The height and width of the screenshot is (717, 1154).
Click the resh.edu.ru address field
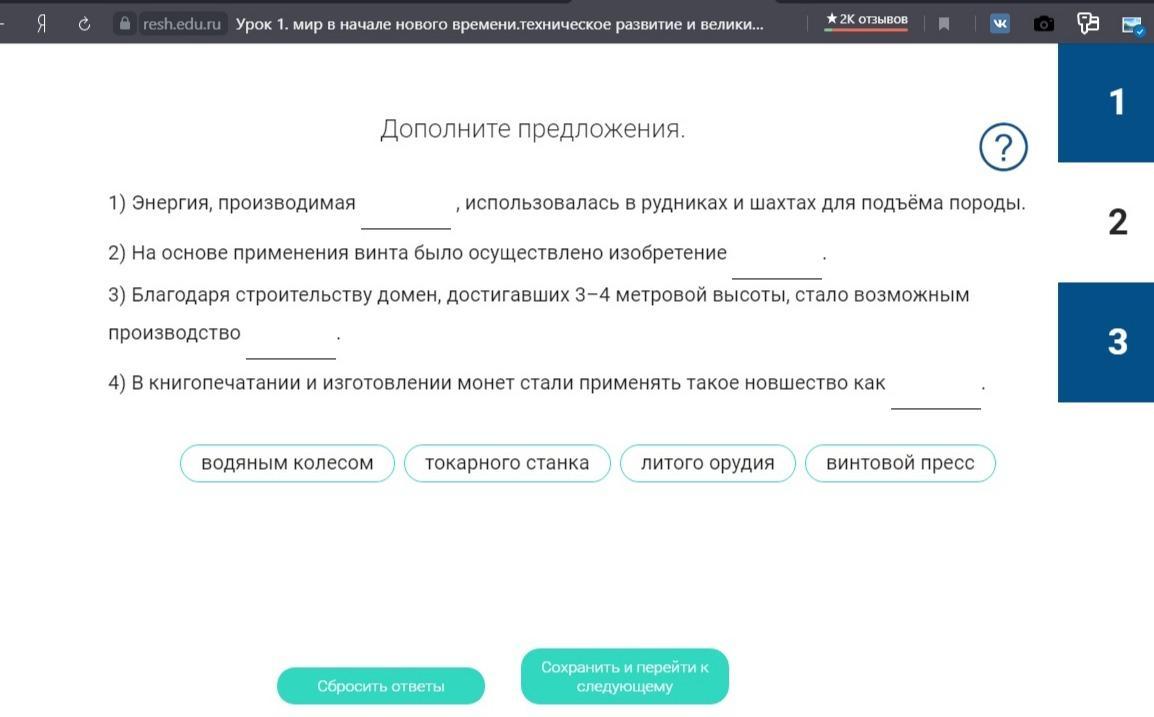tap(181, 24)
